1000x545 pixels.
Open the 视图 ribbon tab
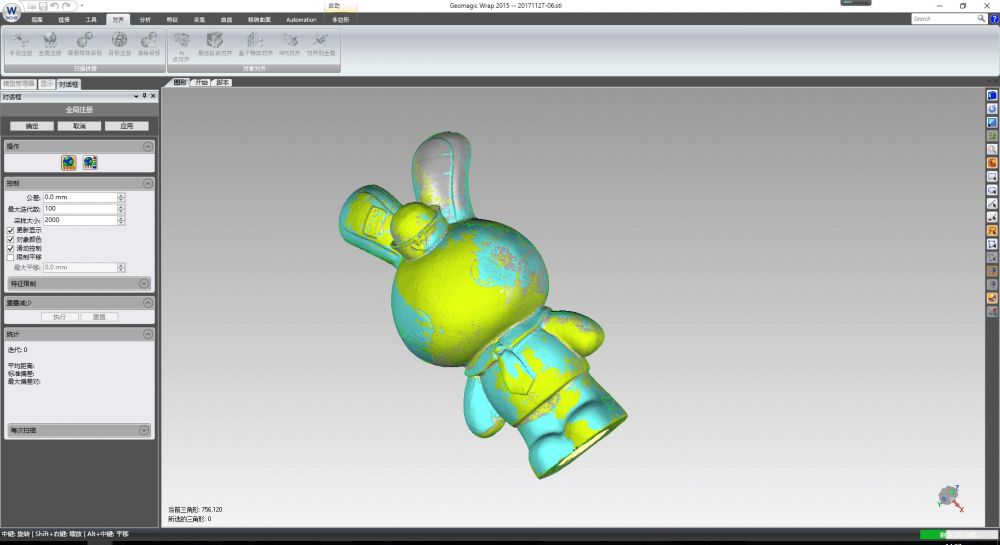coord(37,20)
